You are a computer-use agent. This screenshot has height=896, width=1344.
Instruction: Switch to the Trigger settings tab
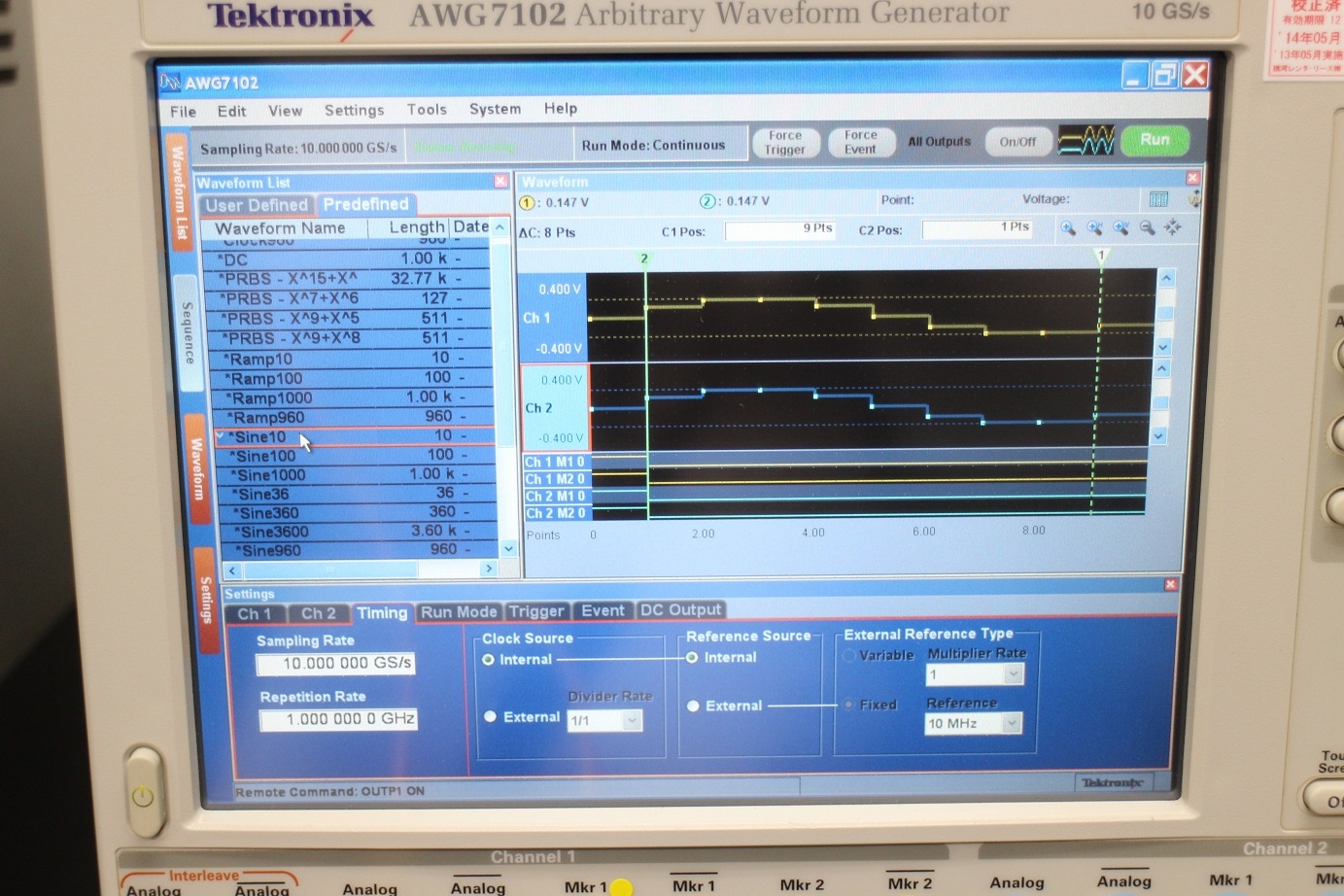tap(536, 611)
